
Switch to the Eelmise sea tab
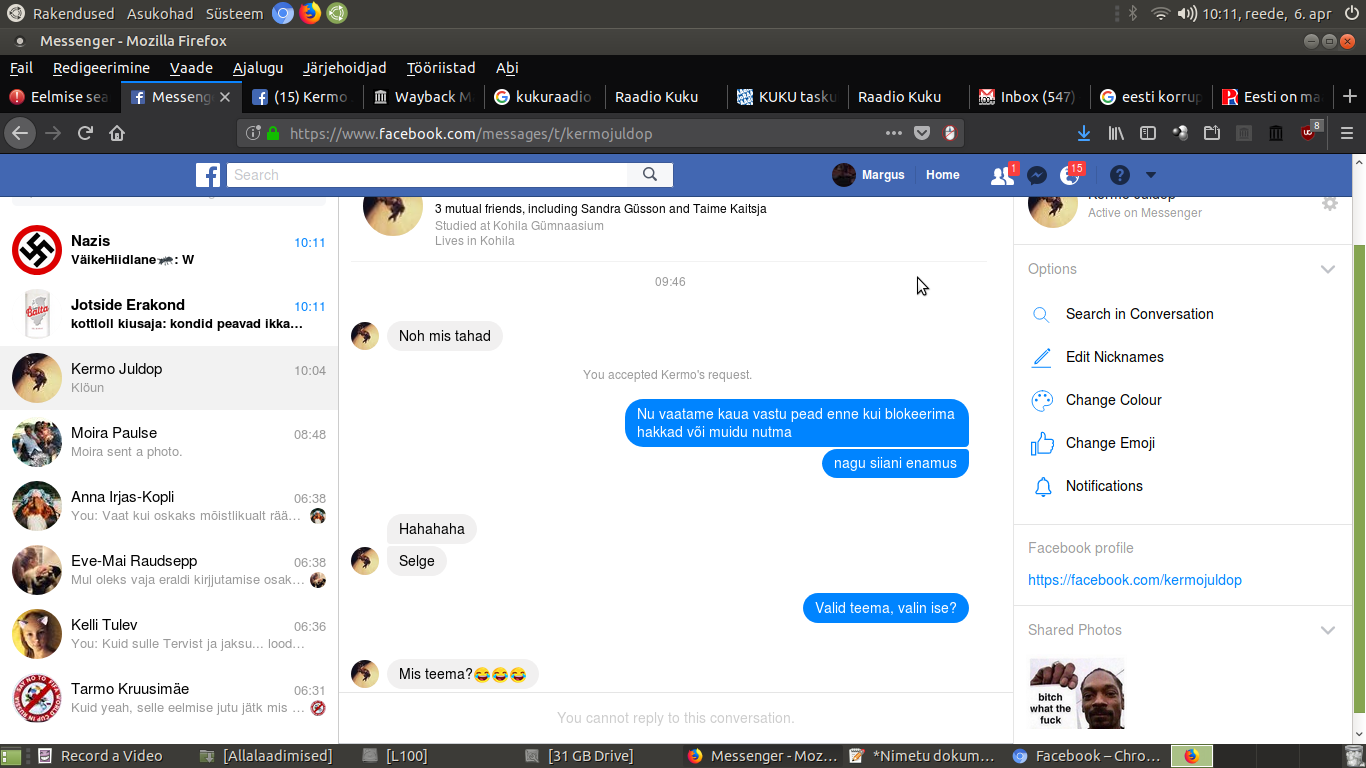coord(59,97)
